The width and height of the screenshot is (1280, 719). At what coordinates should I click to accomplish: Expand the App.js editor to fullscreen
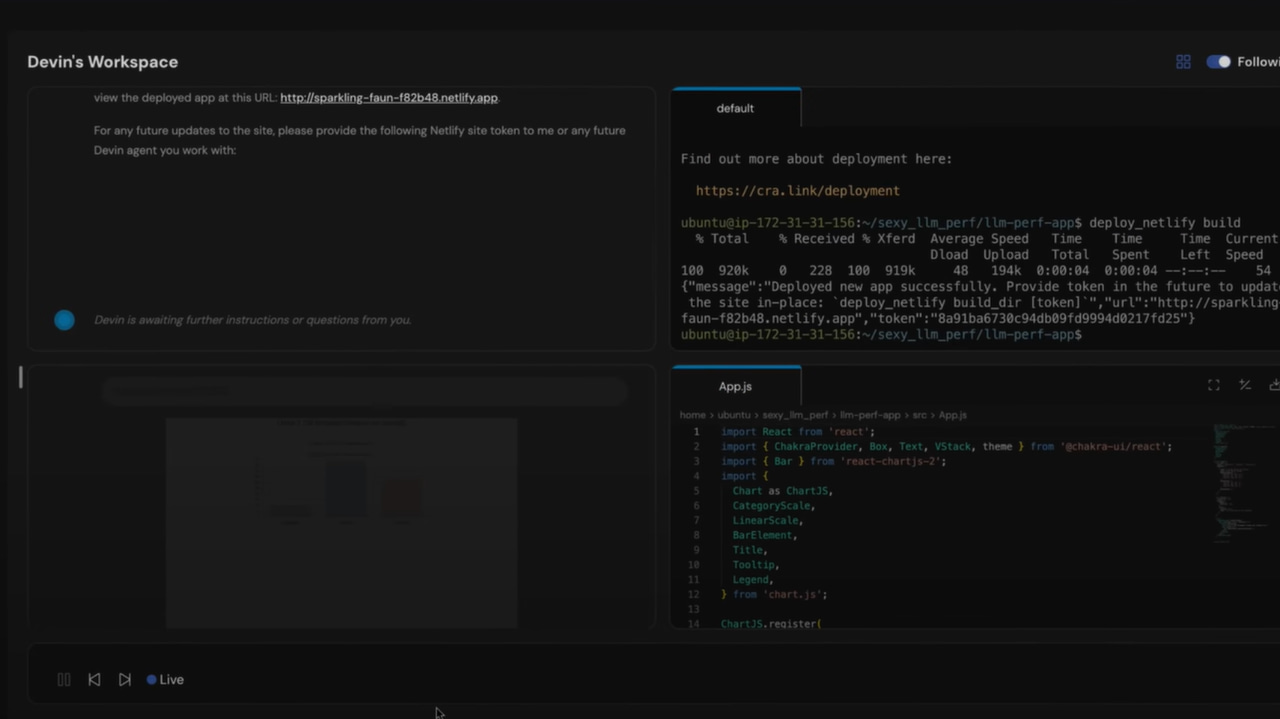[1213, 385]
